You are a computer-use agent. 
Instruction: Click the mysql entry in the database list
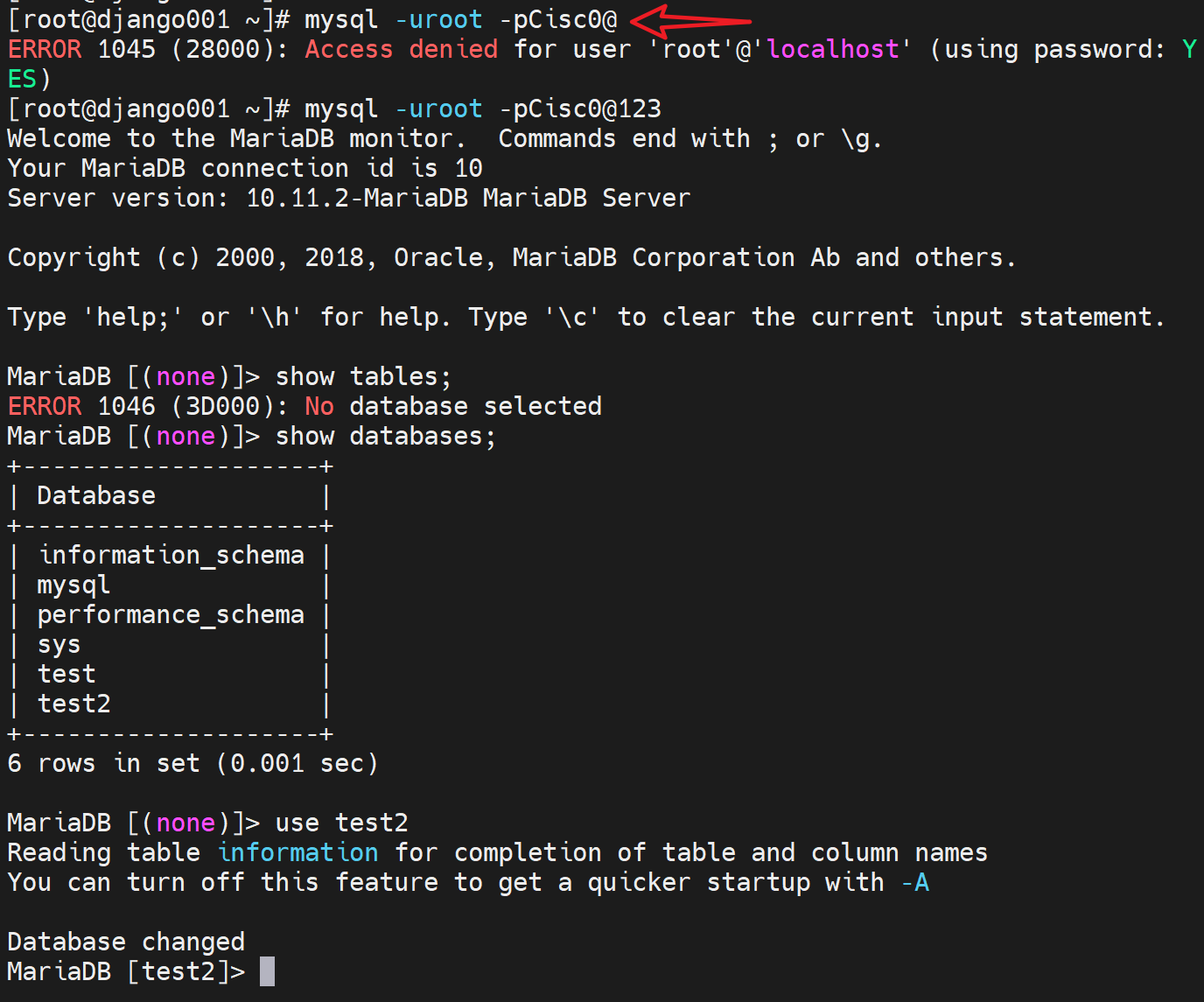[x=73, y=585]
